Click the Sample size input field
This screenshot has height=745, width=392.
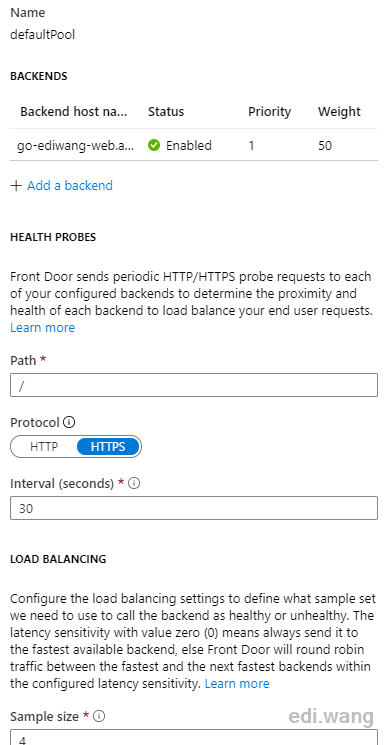coord(194,737)
